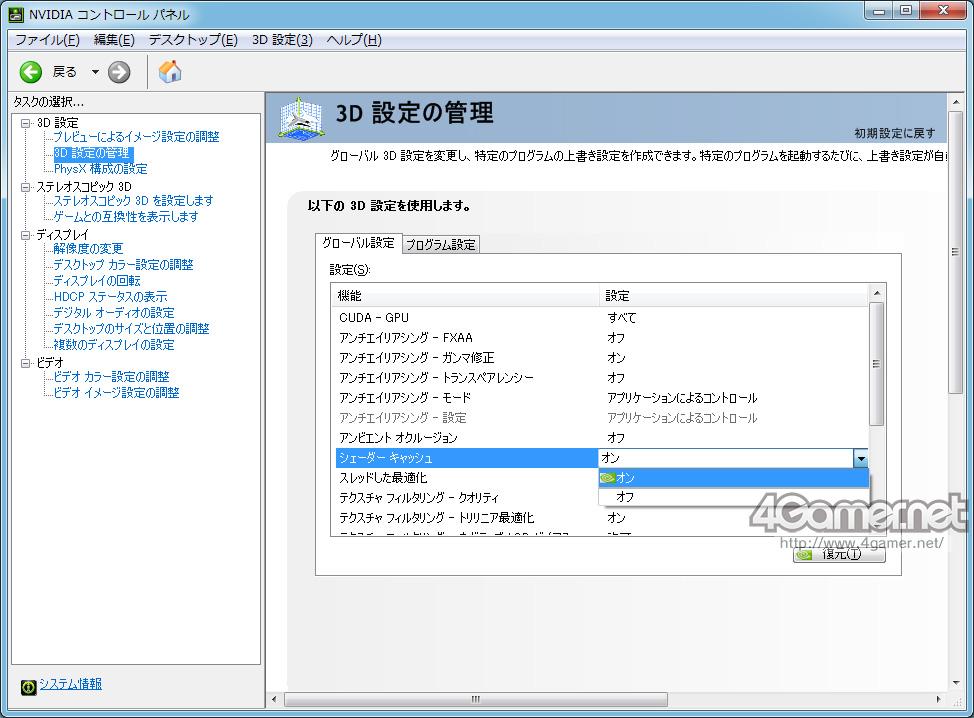Open the ヘルプ menu

coord(354,40)
